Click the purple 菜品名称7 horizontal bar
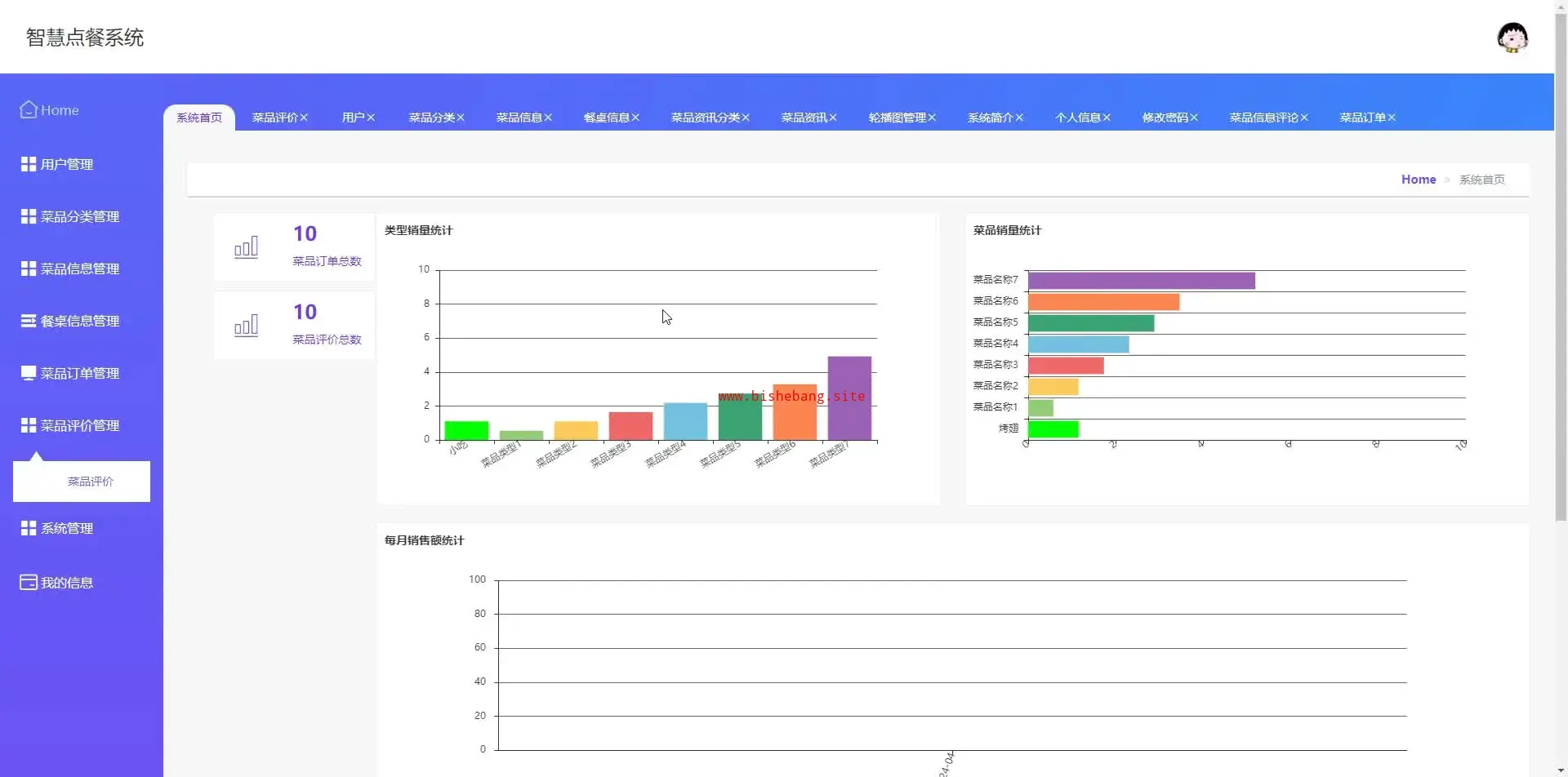 [1142, 281]
